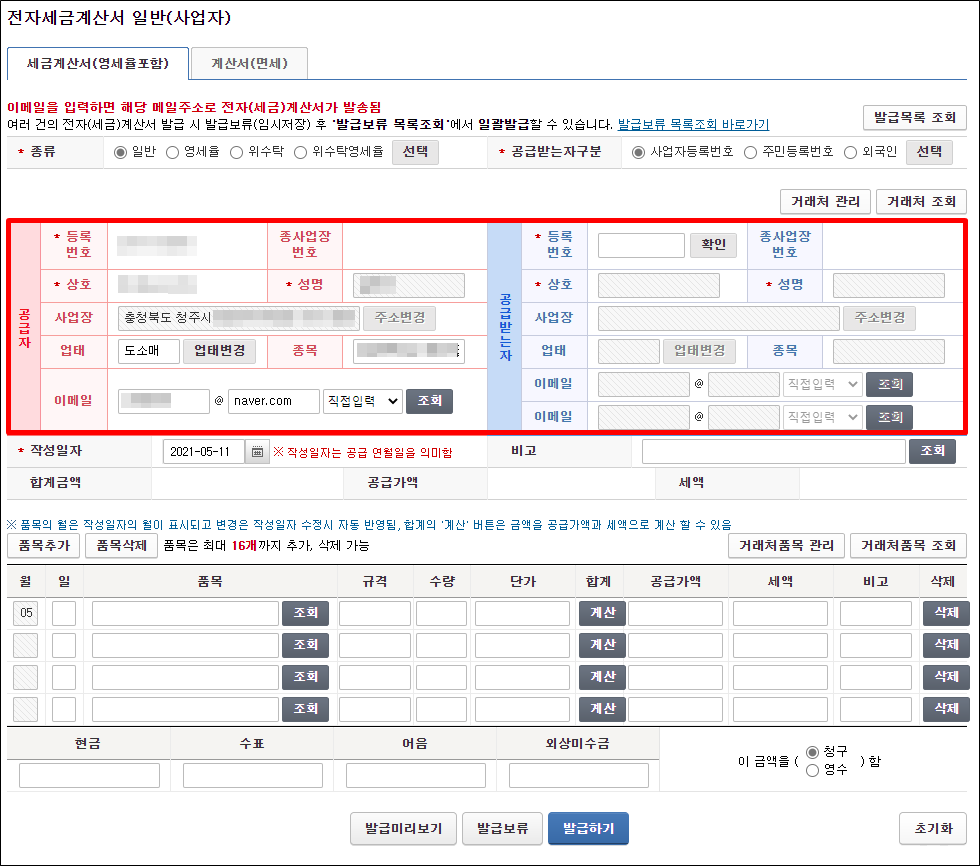
Task: Choose the 위수탁영세율 radio option
Action: pyautogui.click(x=301, y=152)
